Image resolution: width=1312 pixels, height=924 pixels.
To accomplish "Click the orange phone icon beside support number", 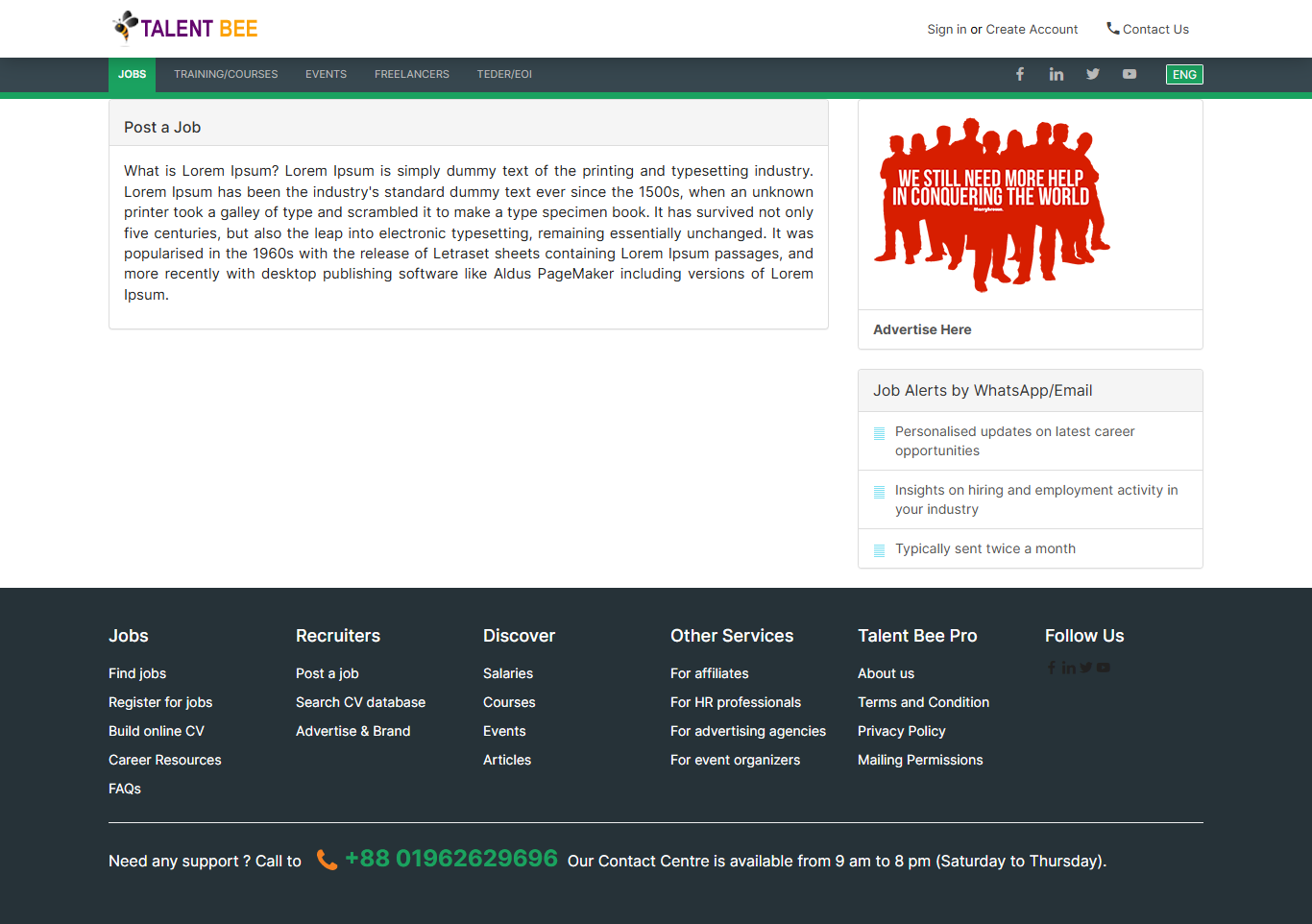I will [327, 861].
